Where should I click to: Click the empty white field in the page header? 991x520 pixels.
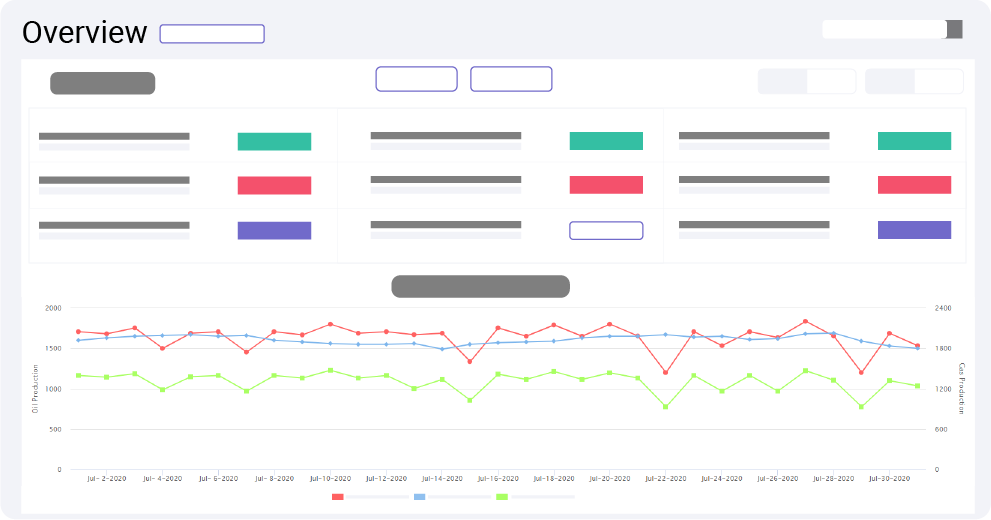coord(884,29)
